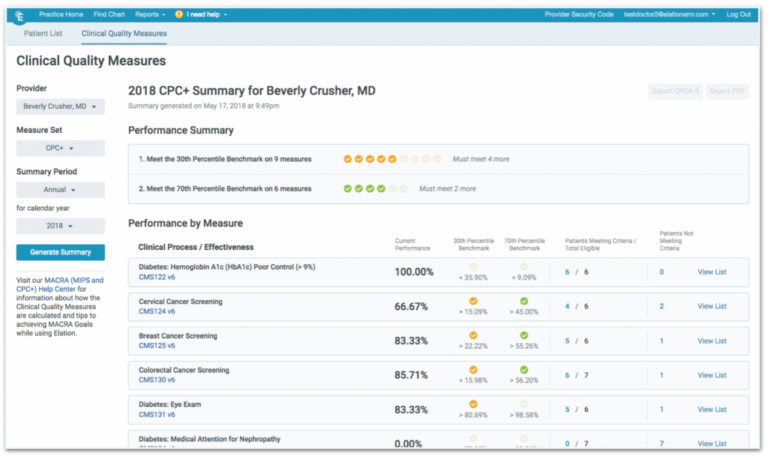Open the Measure Set CPC+ dropdown
Viewport: 768px width, 457px height.
click(x=60, y=148)
